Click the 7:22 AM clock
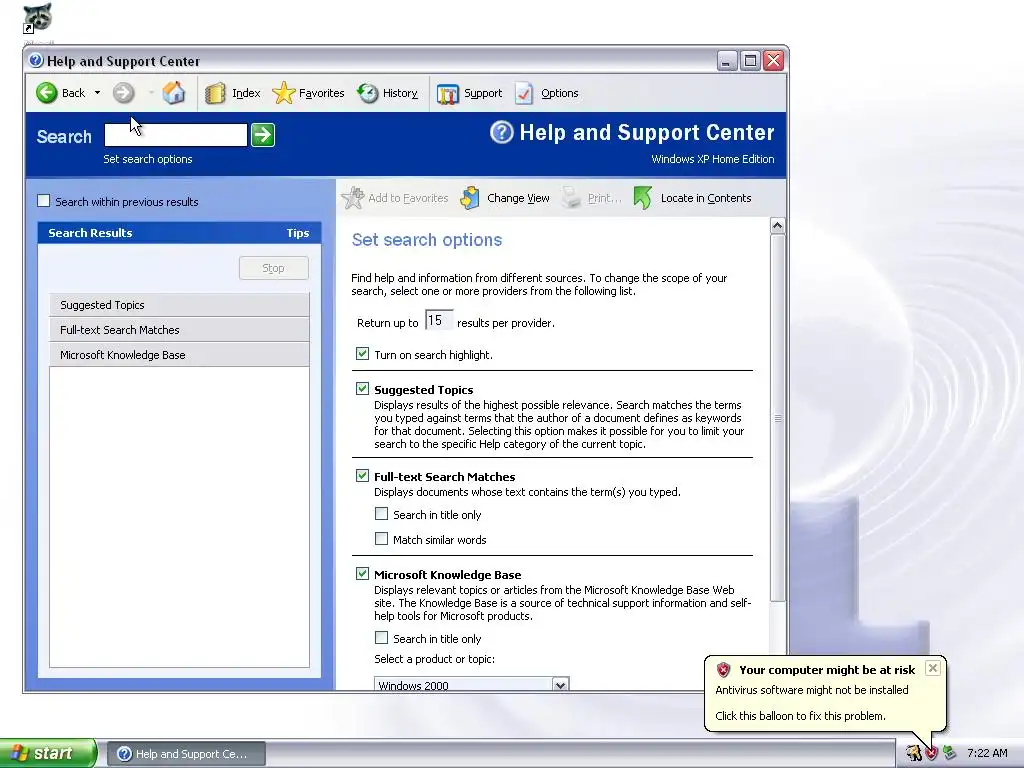The image size is (1024, 768). (x=987, y=753)
